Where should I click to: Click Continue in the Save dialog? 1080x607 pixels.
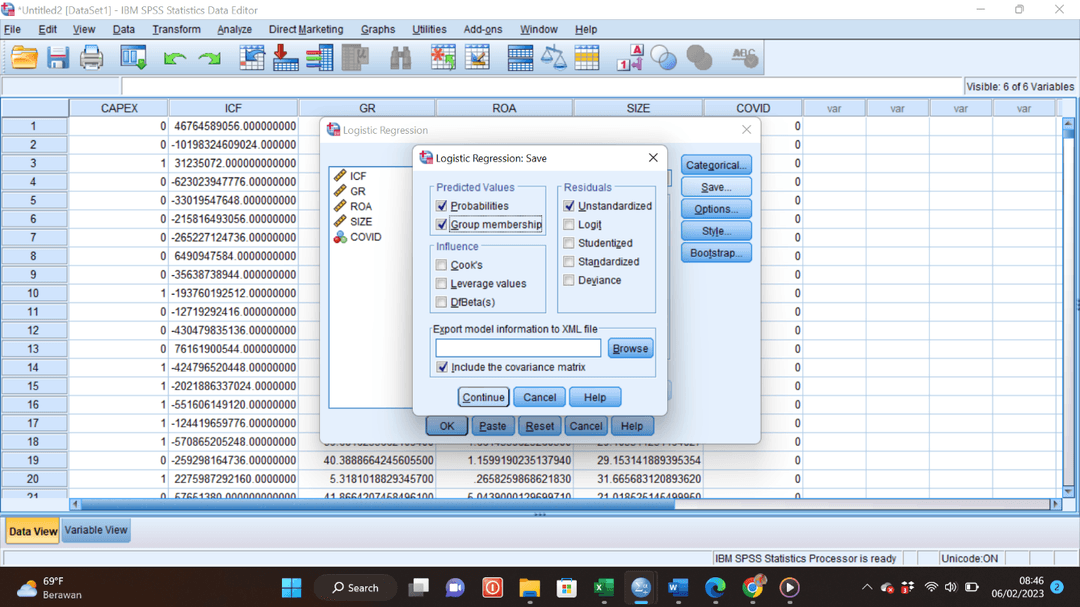point(484,398)
